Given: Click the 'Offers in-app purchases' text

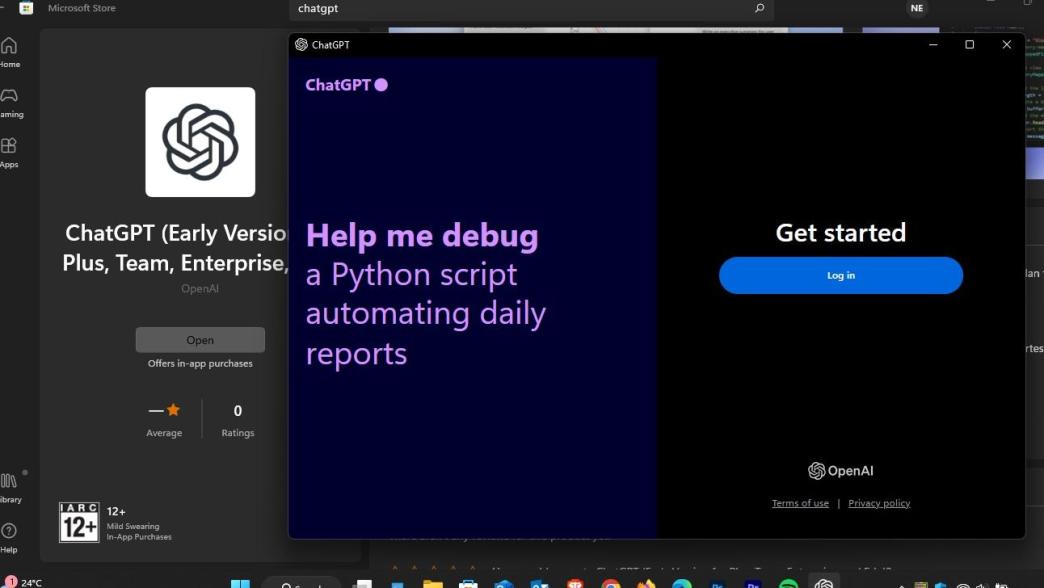Looking at the screenshot, I should (200, 364).
